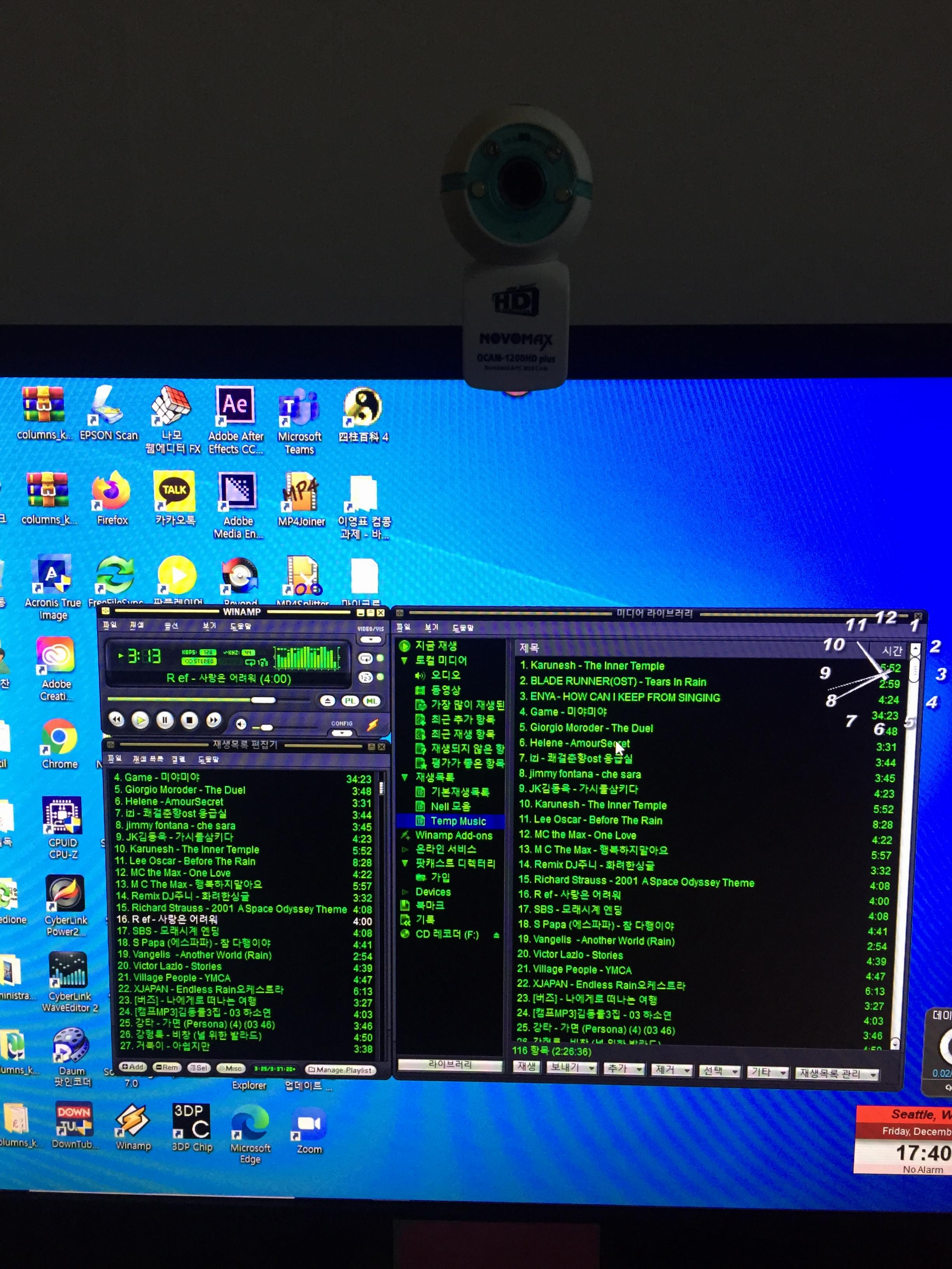Open the 재생 menu in Winamp main window
952x1269 pixels.
pos(137,625)
